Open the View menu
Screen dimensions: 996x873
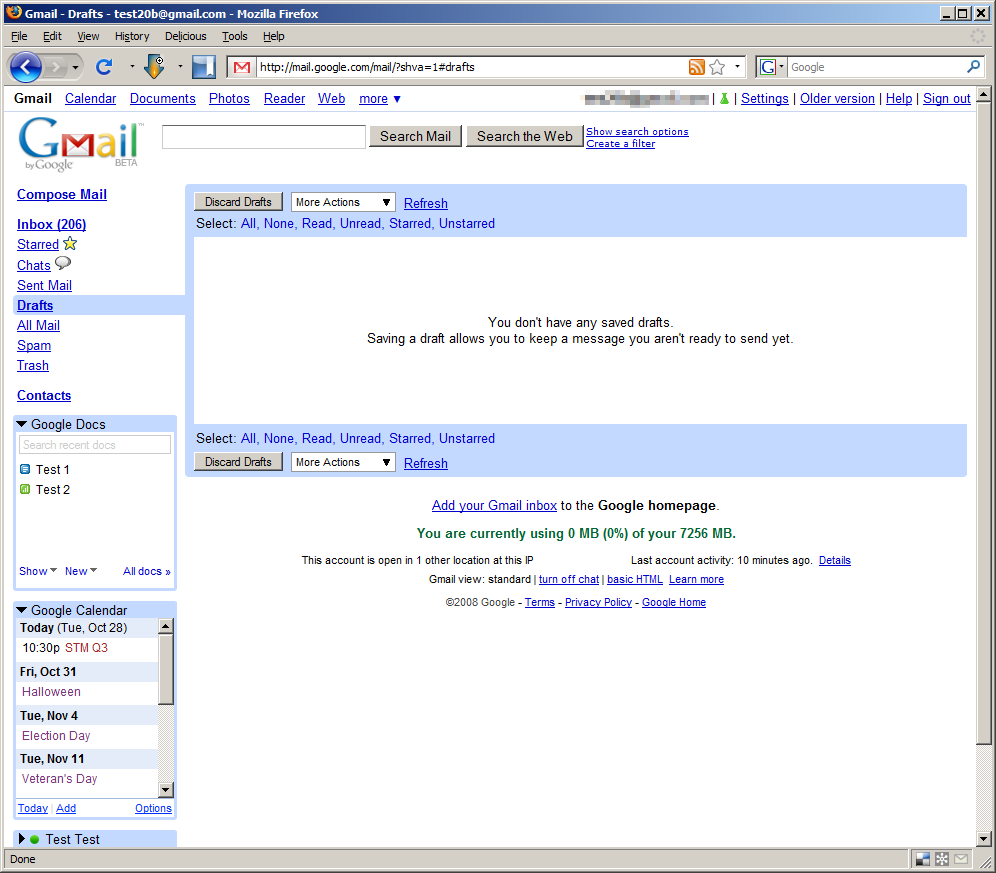[x=88, y=36]
